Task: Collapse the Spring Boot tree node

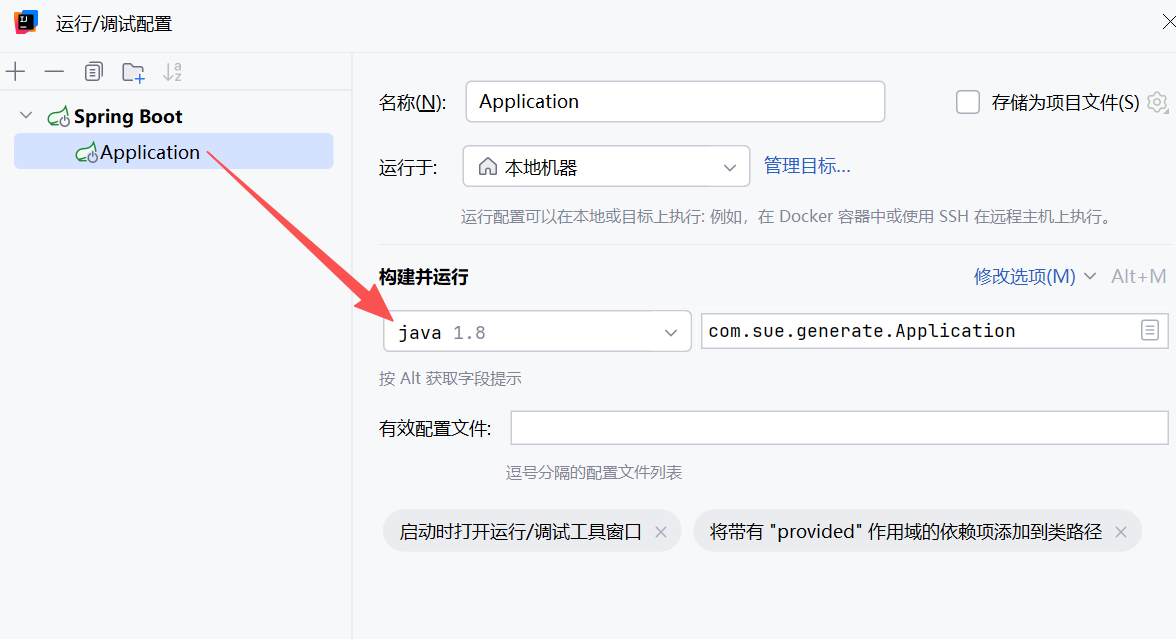Action: (26, 116)
